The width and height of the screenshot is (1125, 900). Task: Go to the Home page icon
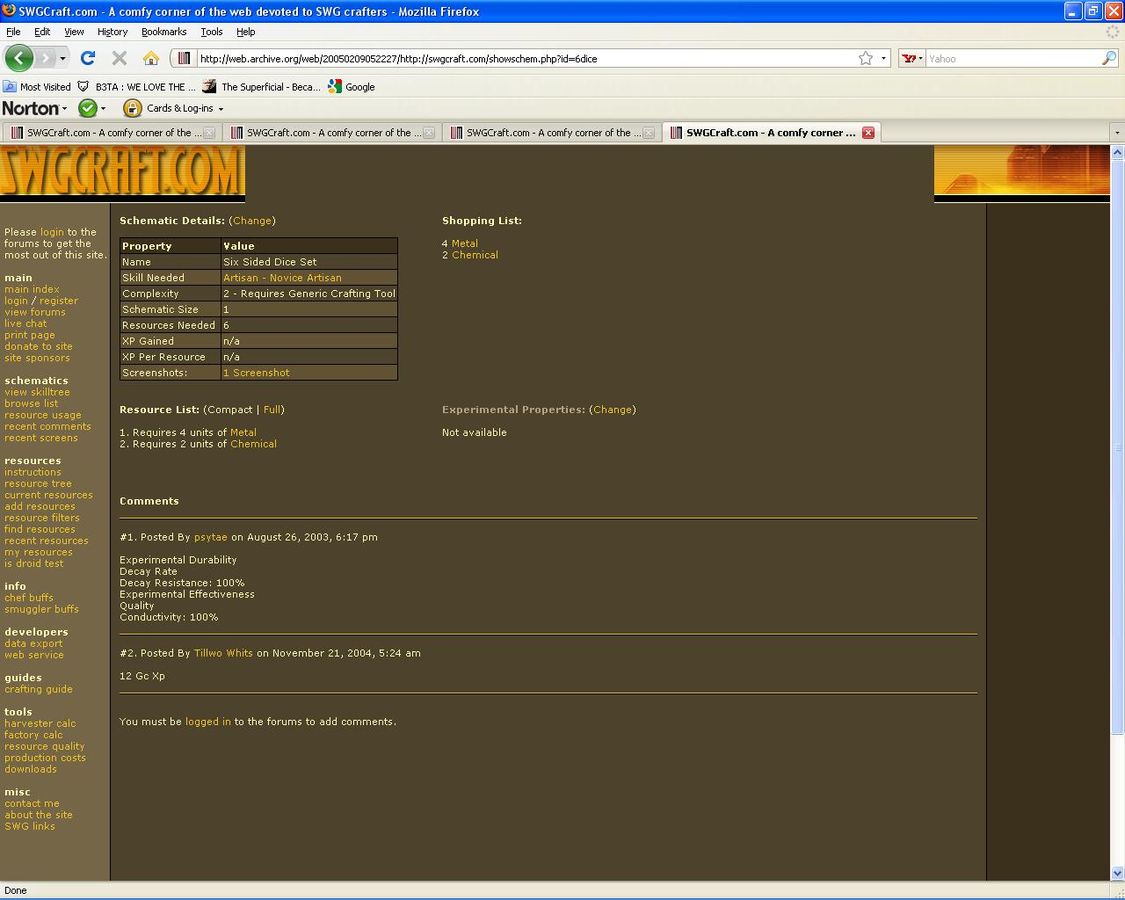coord(151,58)
